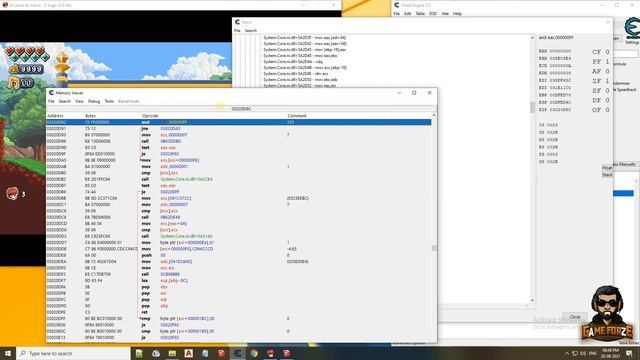This screenshot has height=360, width=640.
Task: Click the taskbar clock and date
Action: 610,353
